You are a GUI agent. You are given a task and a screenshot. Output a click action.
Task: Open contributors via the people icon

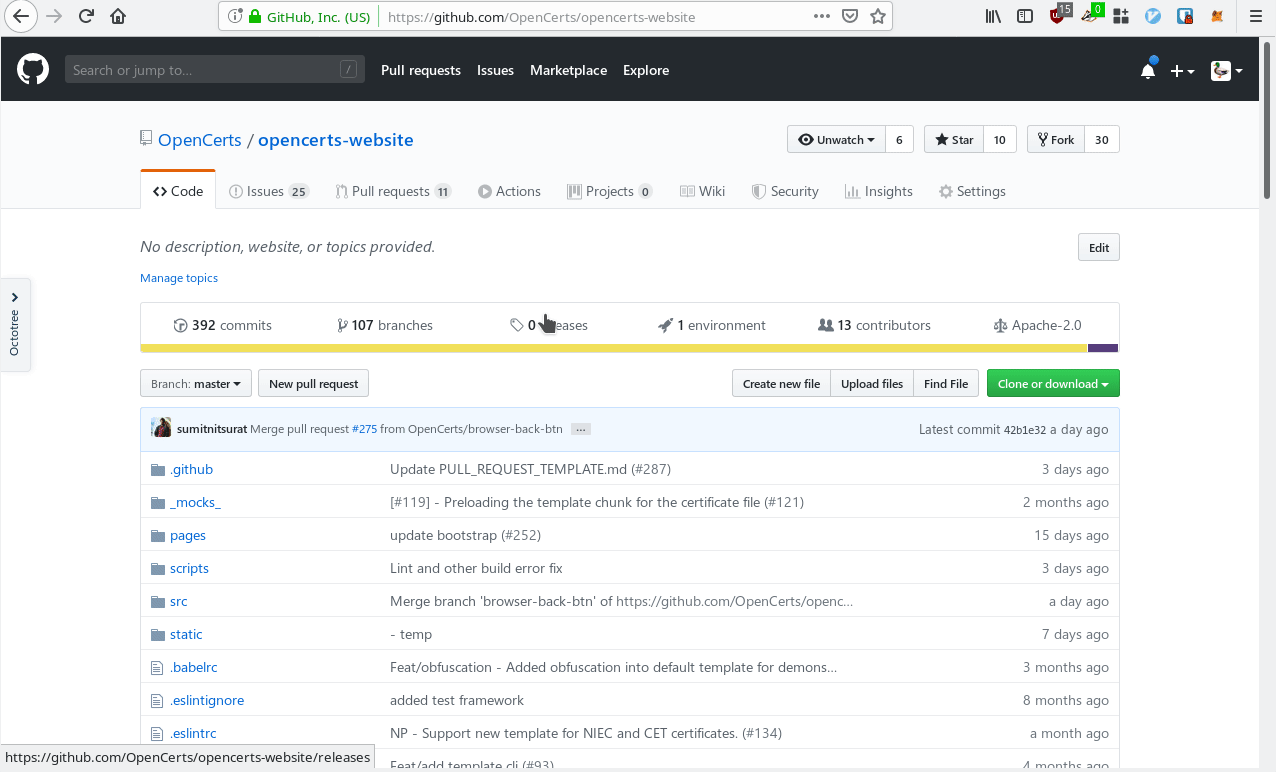(x=826, y=324)
